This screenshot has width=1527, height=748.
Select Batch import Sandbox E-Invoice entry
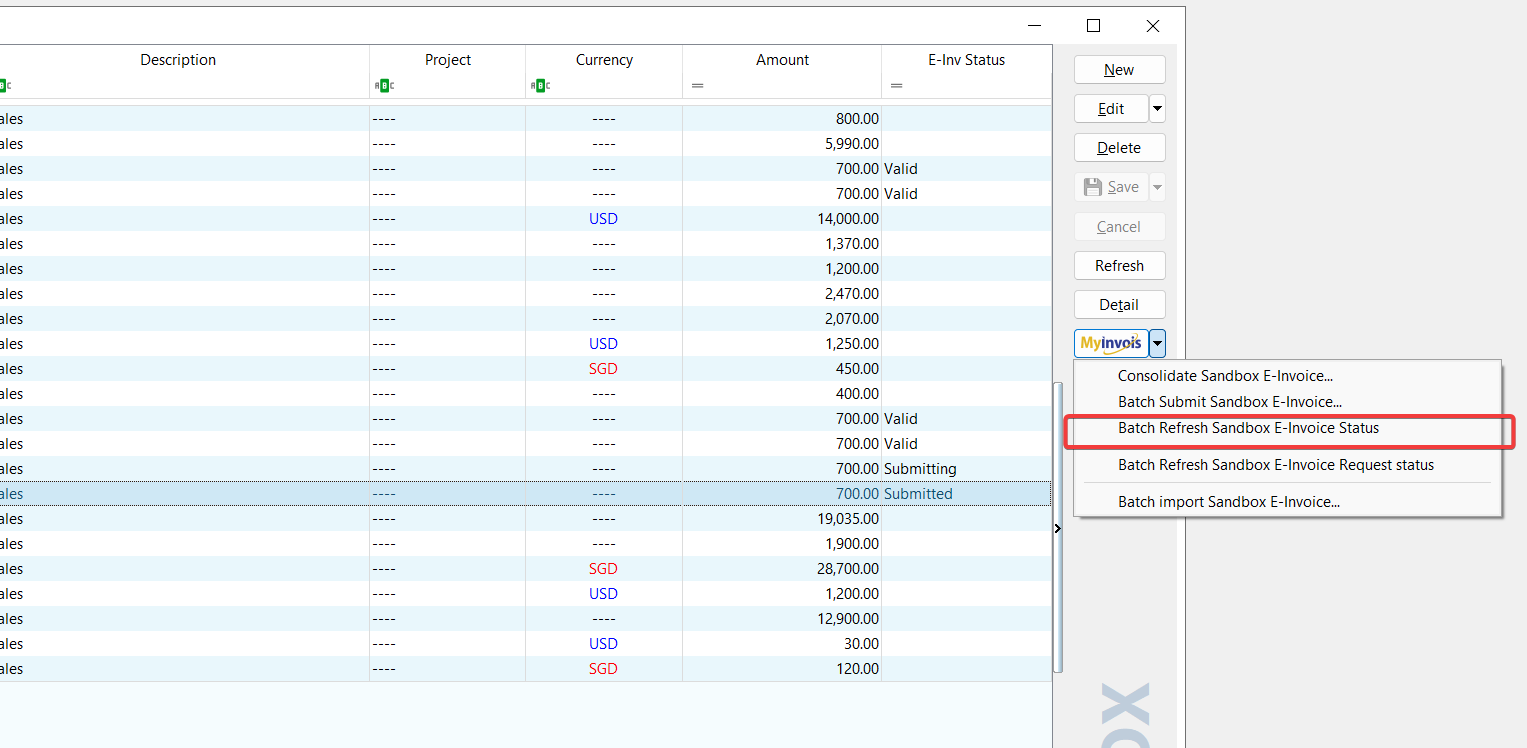[x=1228, y=502]
